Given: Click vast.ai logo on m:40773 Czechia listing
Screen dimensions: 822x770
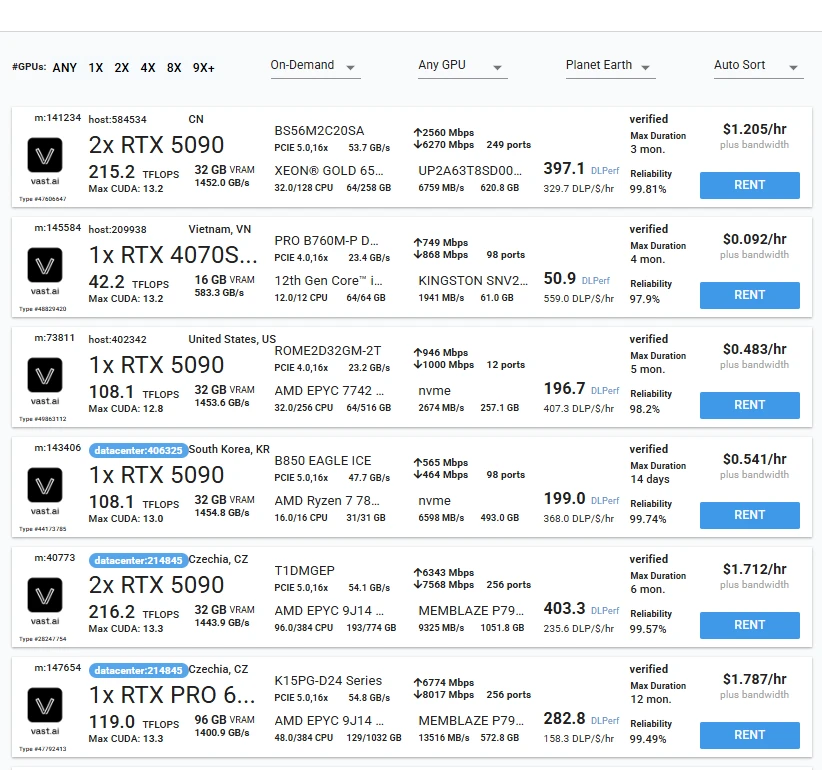Looking at the screenshot, I should [45, 596].
